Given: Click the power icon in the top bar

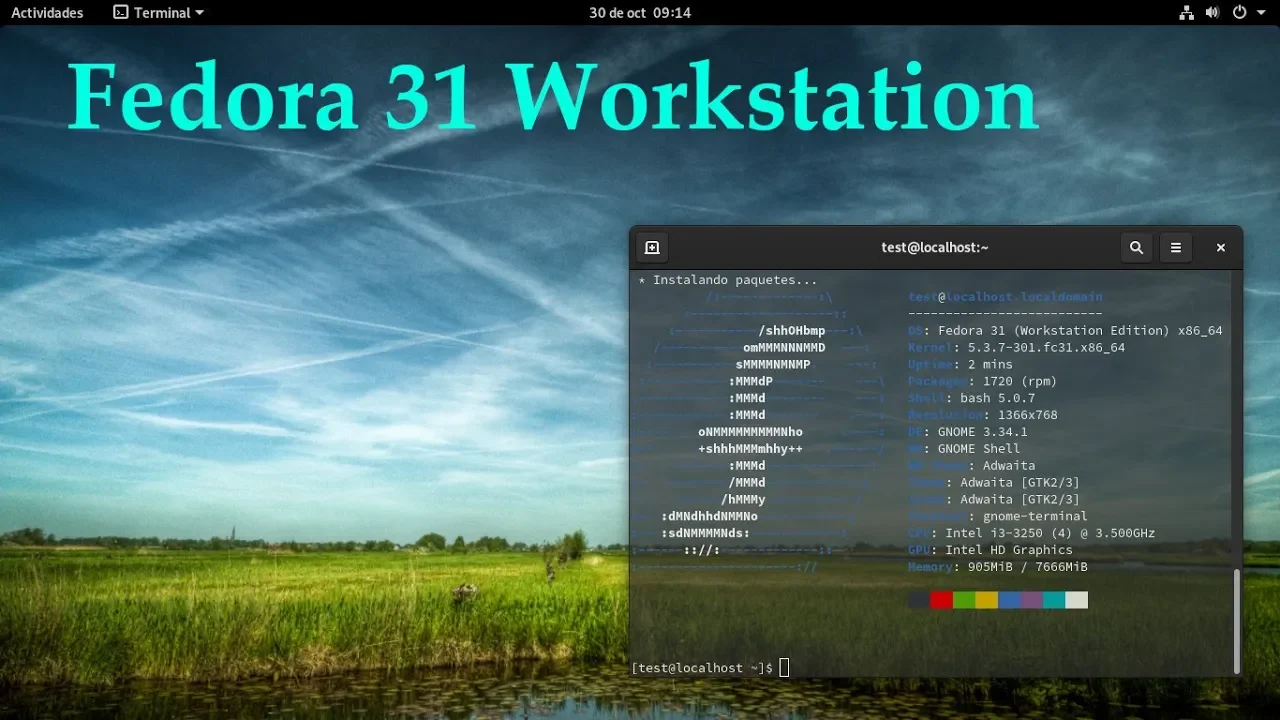Looking at the screenshot, I should [1239, 13].
